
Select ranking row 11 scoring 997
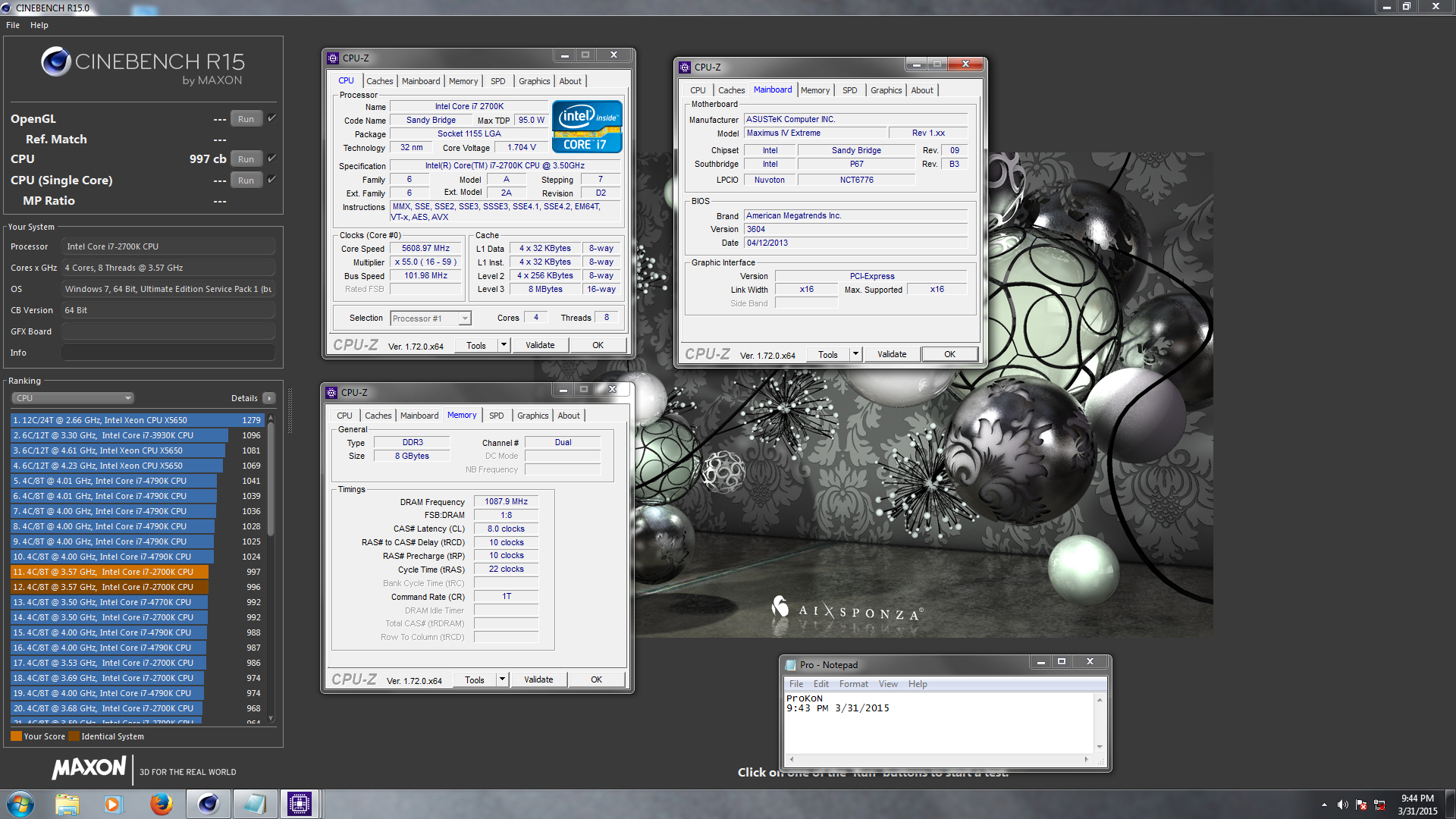pos(137,572)
